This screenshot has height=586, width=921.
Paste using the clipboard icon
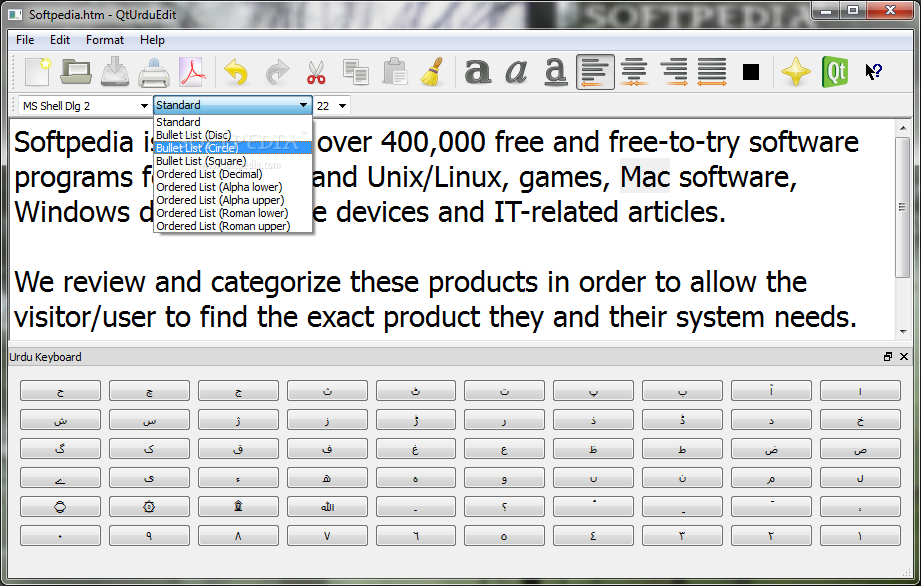[x=395, y=72]
